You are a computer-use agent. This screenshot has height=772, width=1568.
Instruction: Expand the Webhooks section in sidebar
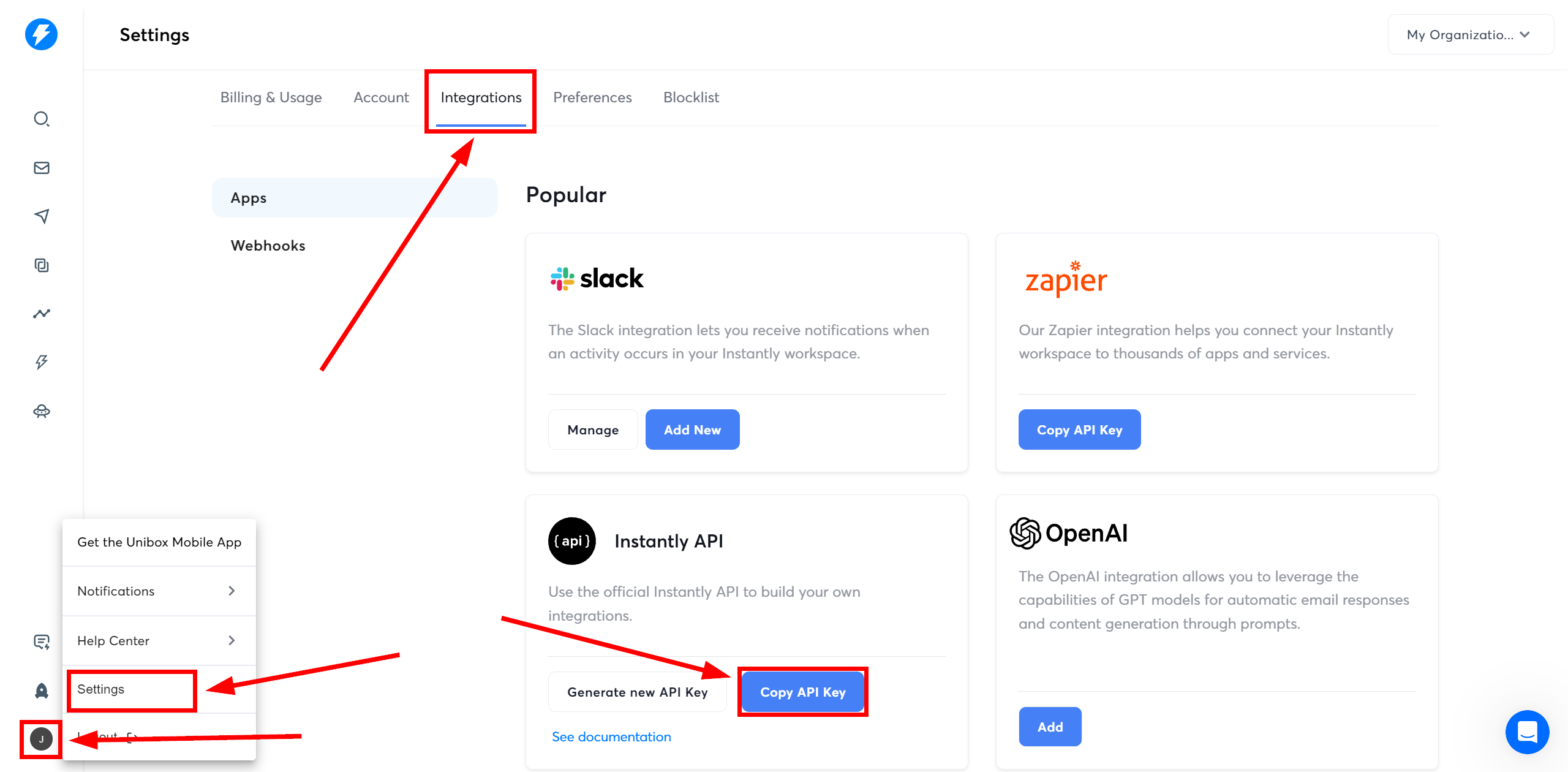[269, 244]
